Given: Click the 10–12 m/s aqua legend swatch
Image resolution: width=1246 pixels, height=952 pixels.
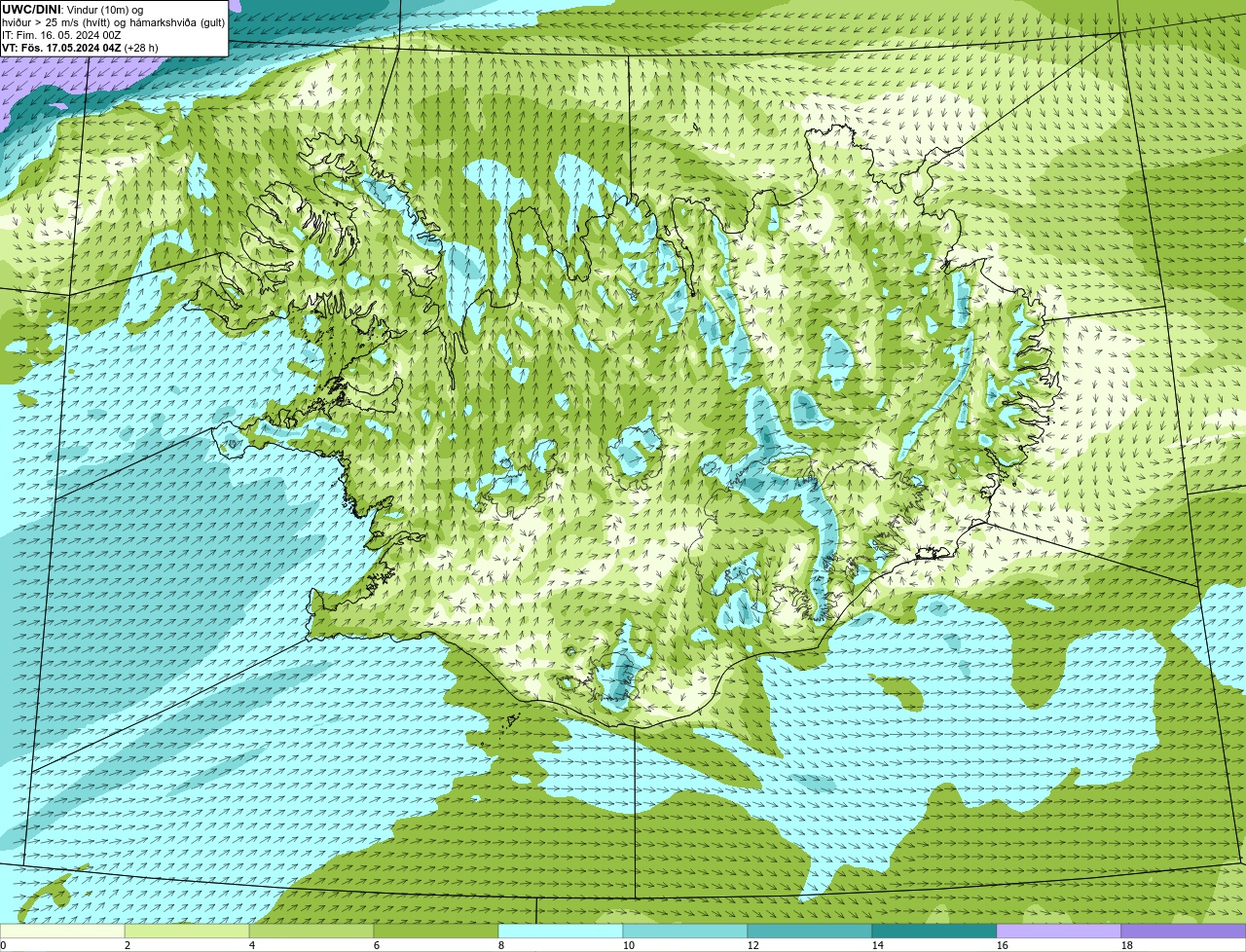Looking at the screenshot, I should tap(685, 932).
